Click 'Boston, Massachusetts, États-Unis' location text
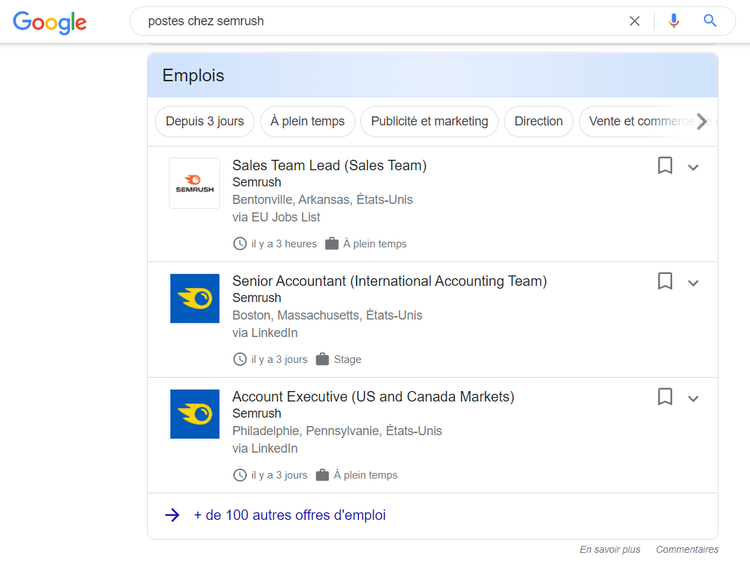 [327, 316]
